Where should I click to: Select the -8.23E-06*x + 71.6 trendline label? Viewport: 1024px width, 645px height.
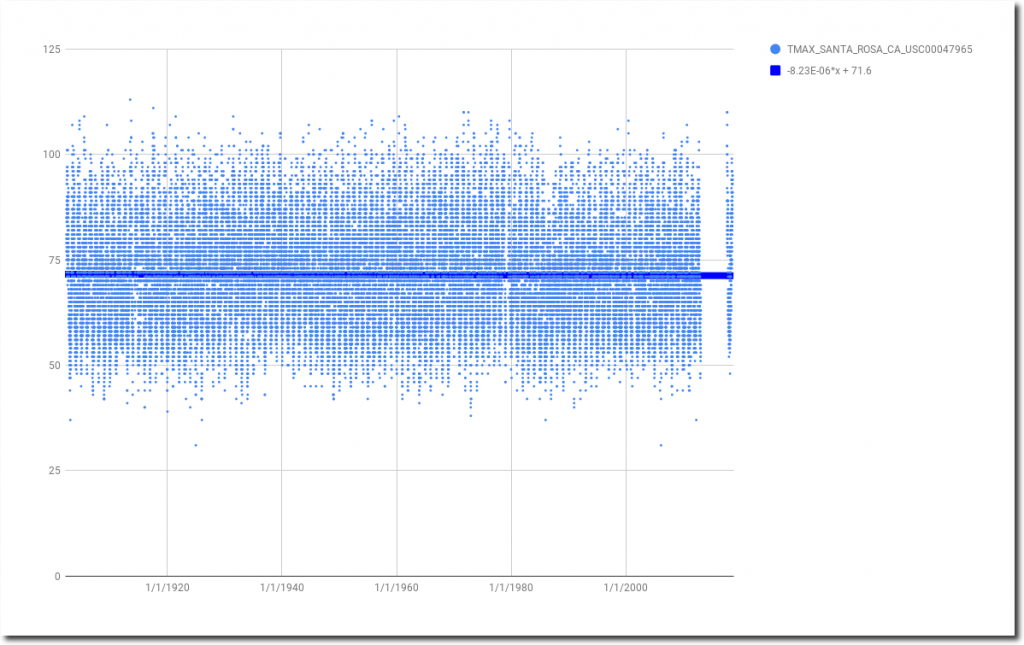coord(829,71)
